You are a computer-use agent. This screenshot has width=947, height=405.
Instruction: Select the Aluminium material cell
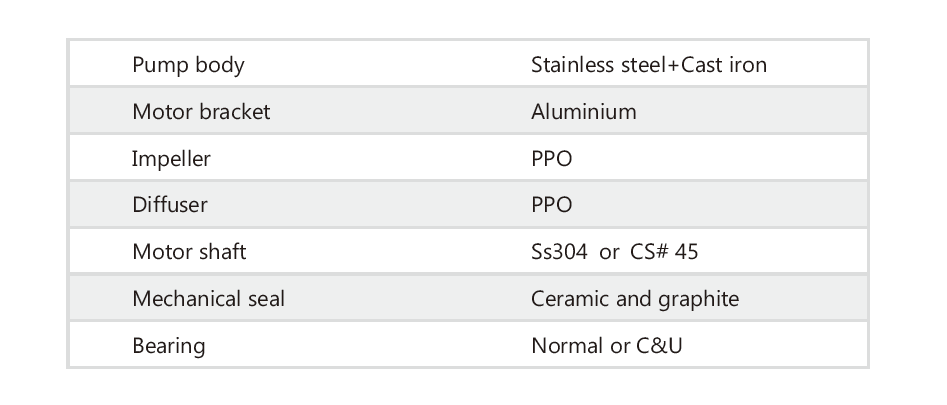tap(583, 111)
